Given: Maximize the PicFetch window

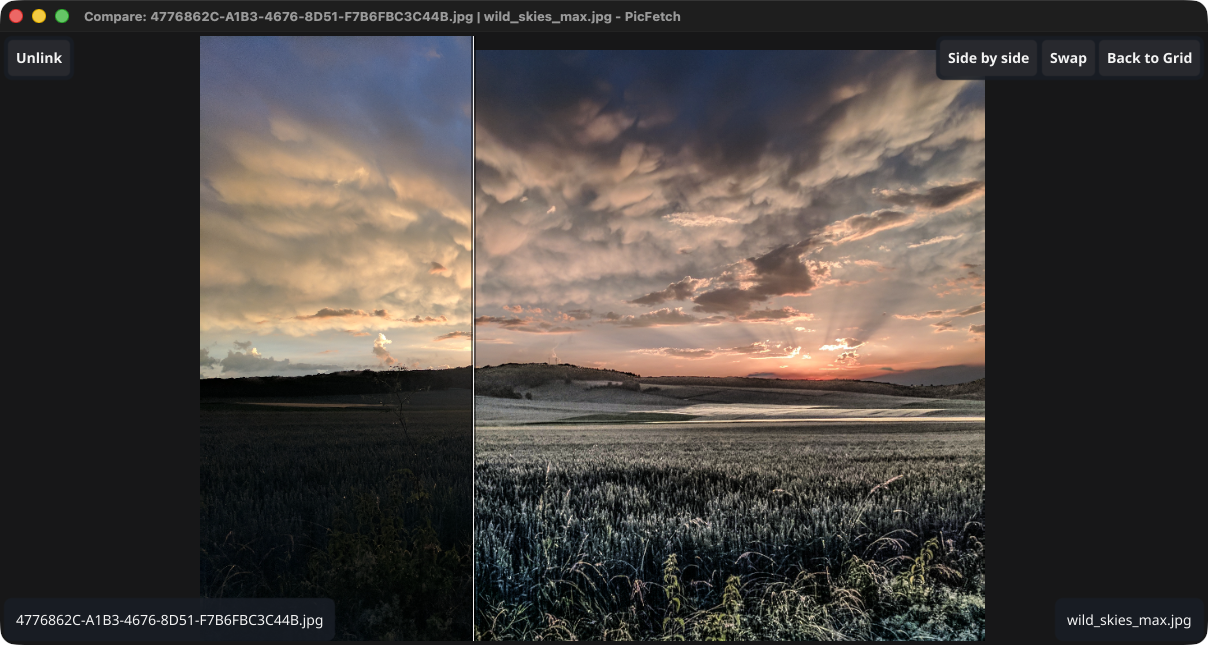Looking at the screenshot, I should point(62,16).
